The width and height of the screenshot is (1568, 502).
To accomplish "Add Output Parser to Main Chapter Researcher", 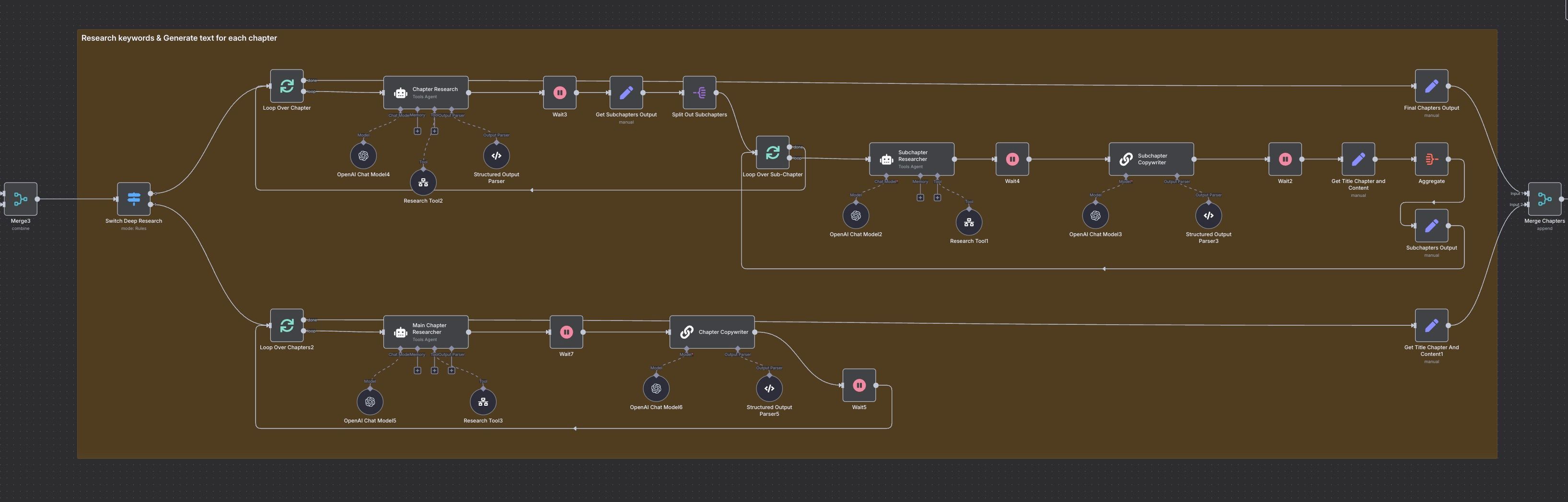I will click(x=452, y=370).
